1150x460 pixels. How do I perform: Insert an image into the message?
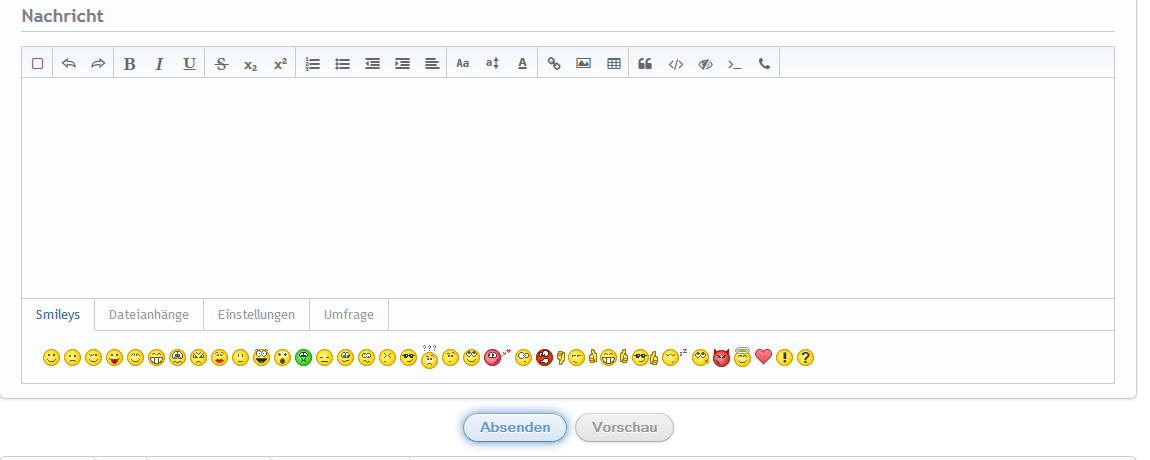point(584,63)
